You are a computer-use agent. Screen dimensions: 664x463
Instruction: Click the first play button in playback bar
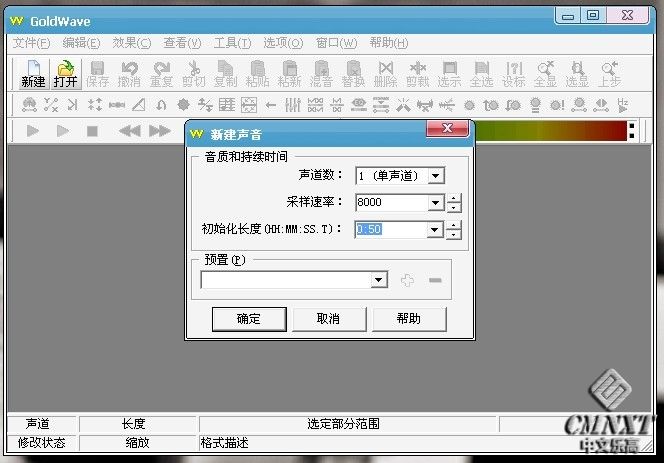coord(33,131)
